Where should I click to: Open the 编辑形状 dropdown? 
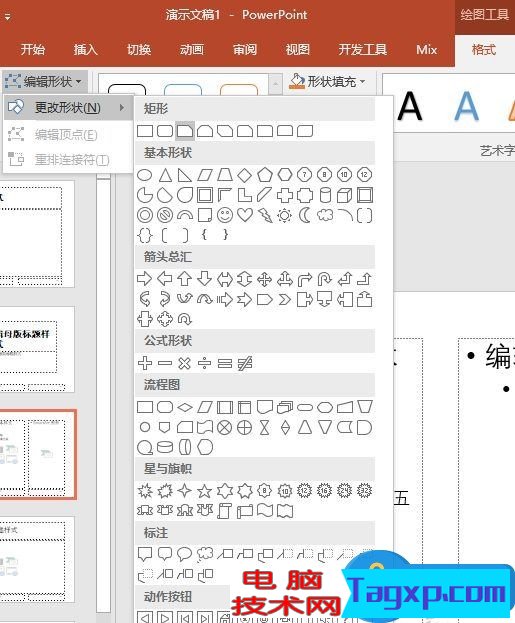point(45,81)
